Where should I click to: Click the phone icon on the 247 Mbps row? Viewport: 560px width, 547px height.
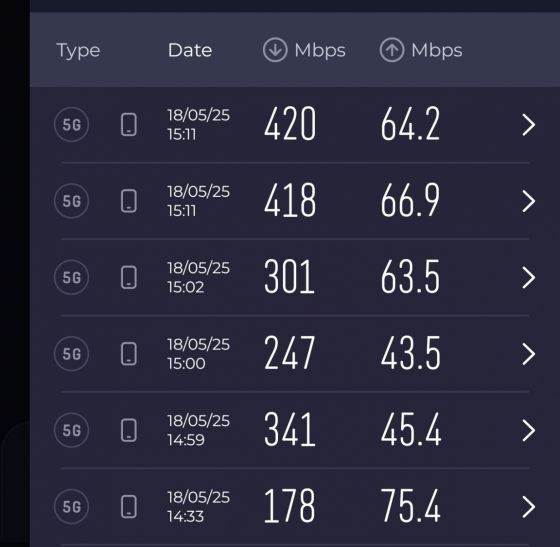click(x=129, y=353)
